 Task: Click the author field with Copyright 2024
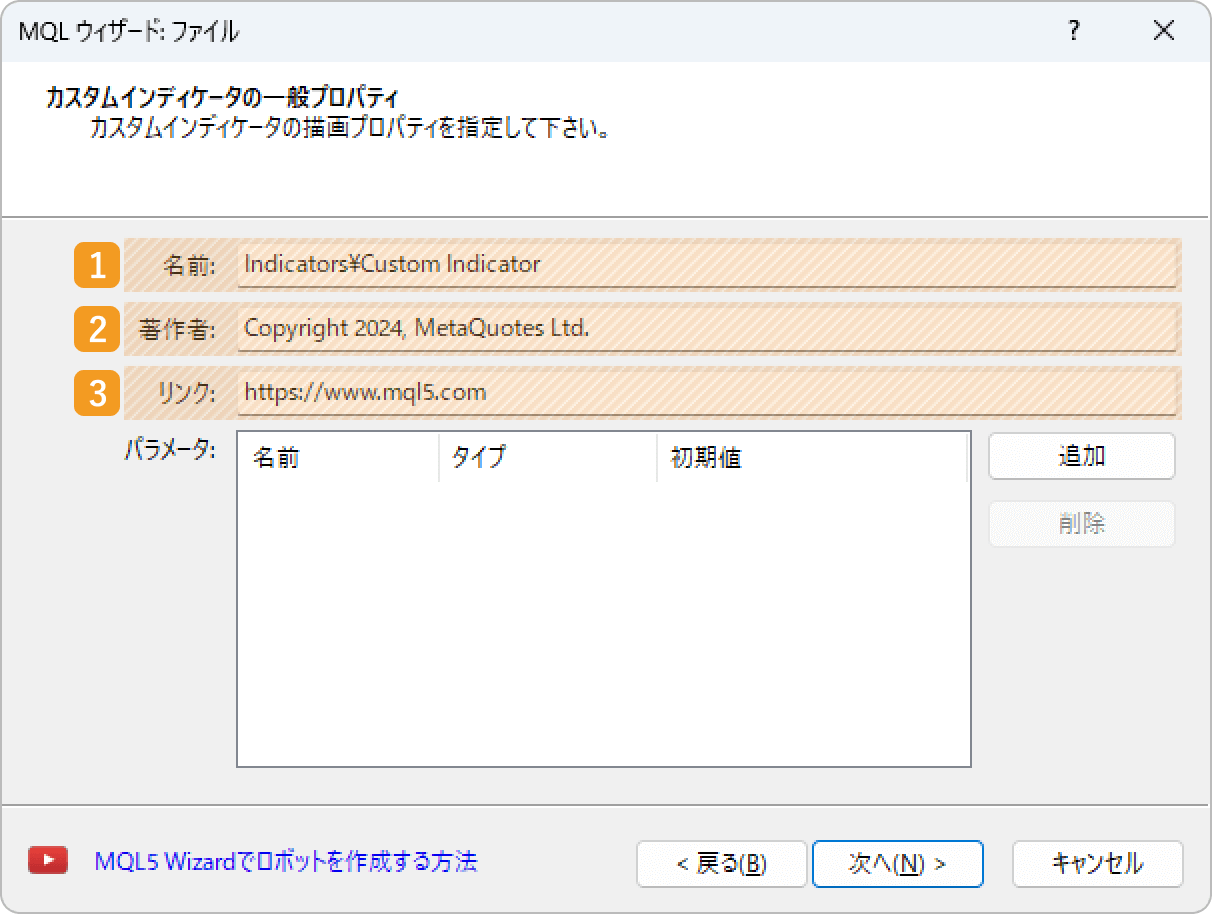tap(707, 329)
